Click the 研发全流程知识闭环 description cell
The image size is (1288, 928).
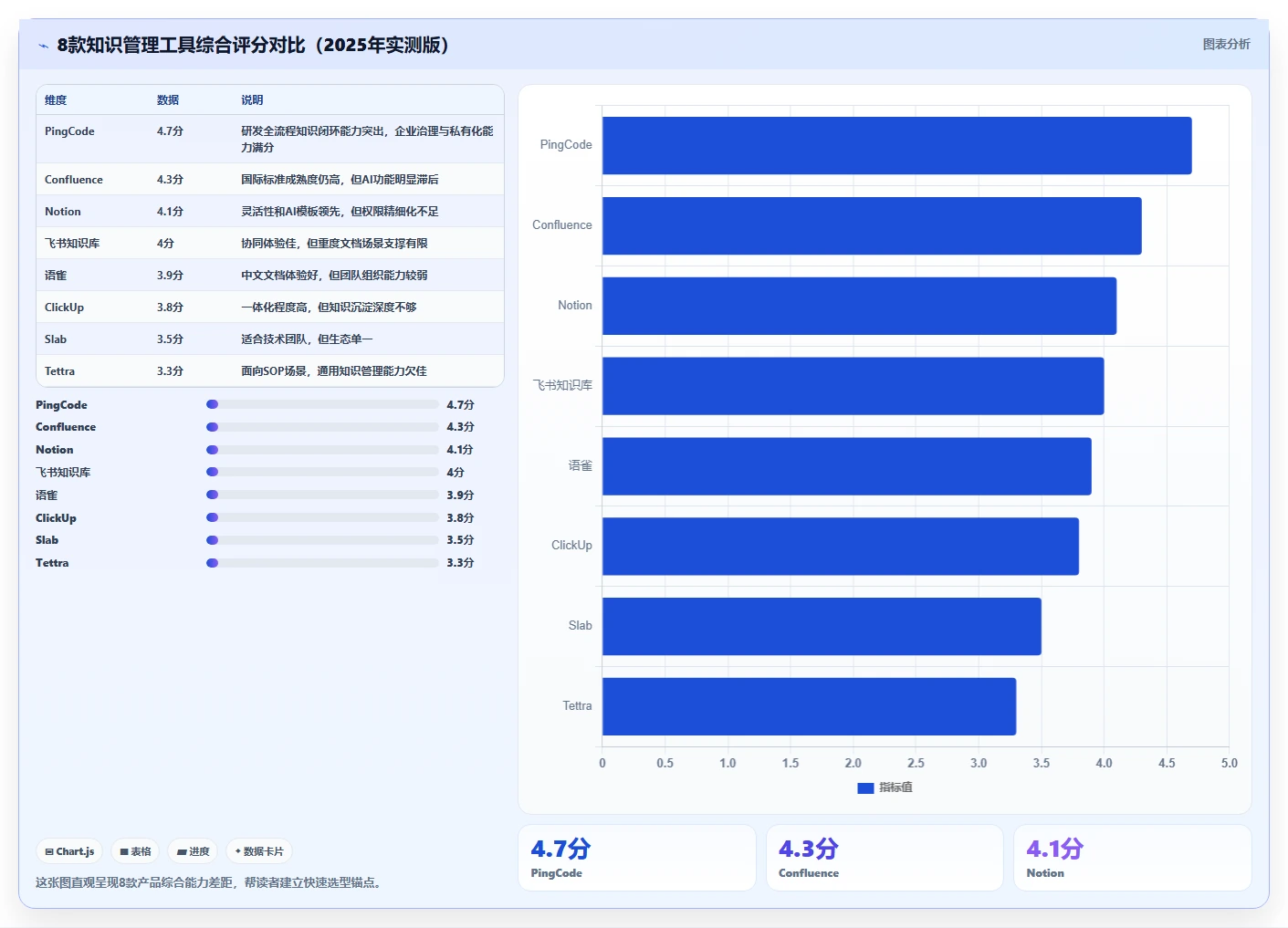tap(367, 139)
